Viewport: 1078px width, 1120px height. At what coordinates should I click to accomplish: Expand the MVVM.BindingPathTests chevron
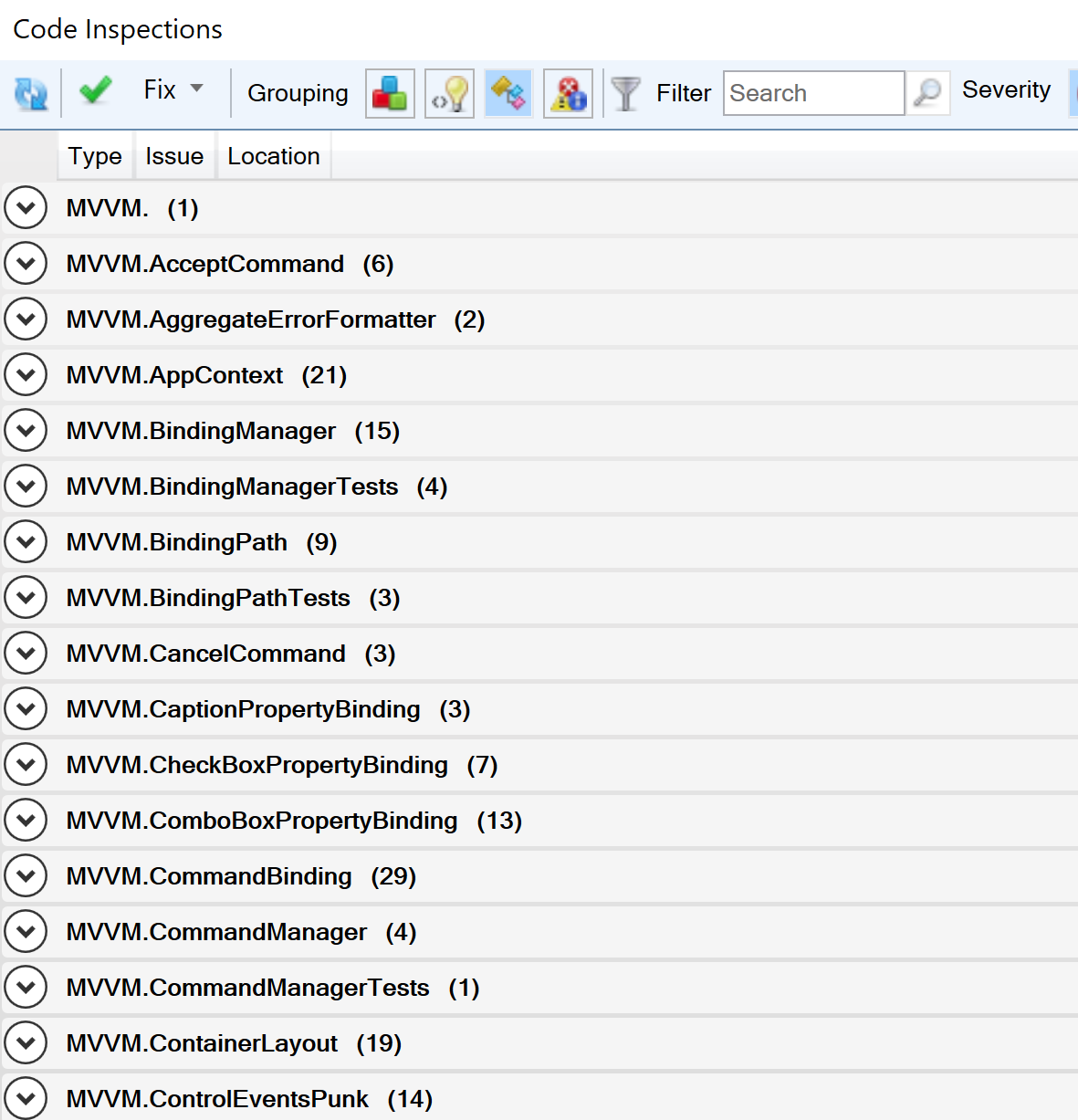[x=26, y=598]
